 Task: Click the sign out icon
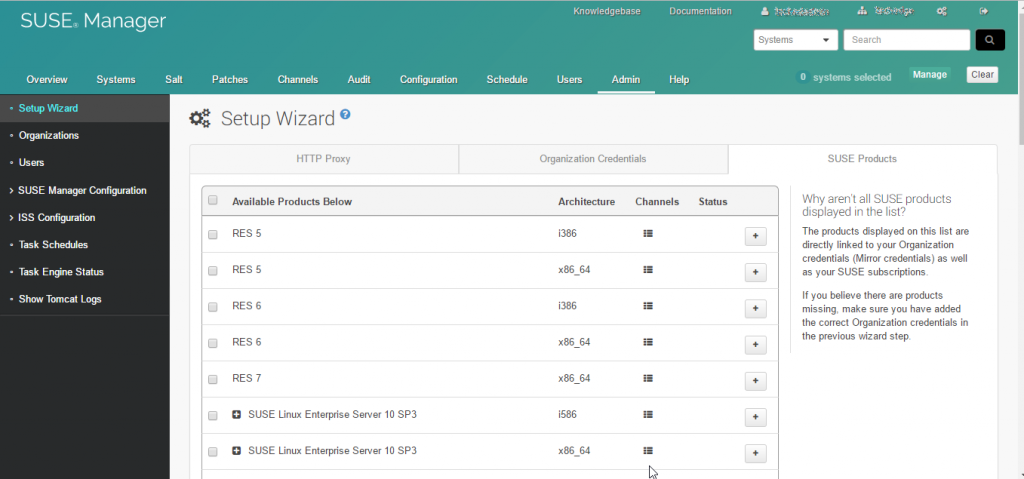(984, 11)
